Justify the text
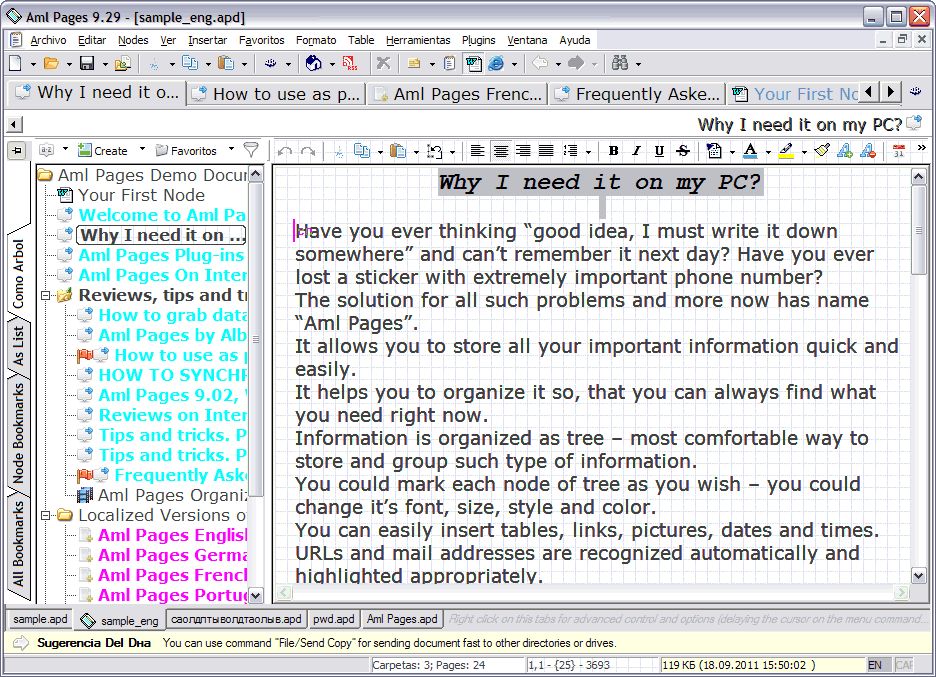936x677 pixels. pyautogui.click(x=546, y=151)
